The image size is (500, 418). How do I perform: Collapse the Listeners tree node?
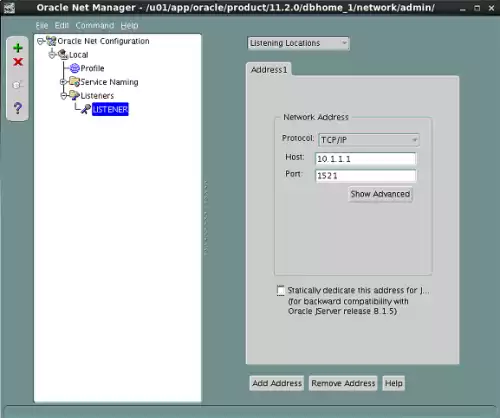(x=63, y=96)
